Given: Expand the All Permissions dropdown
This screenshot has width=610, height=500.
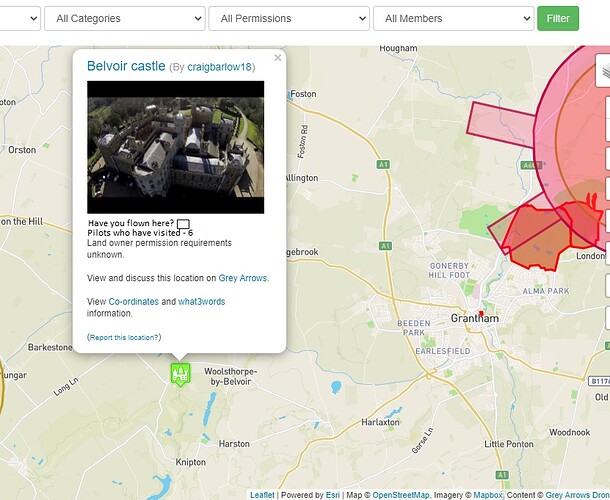Looking at the screenshot, I should [x=288, y=18].
